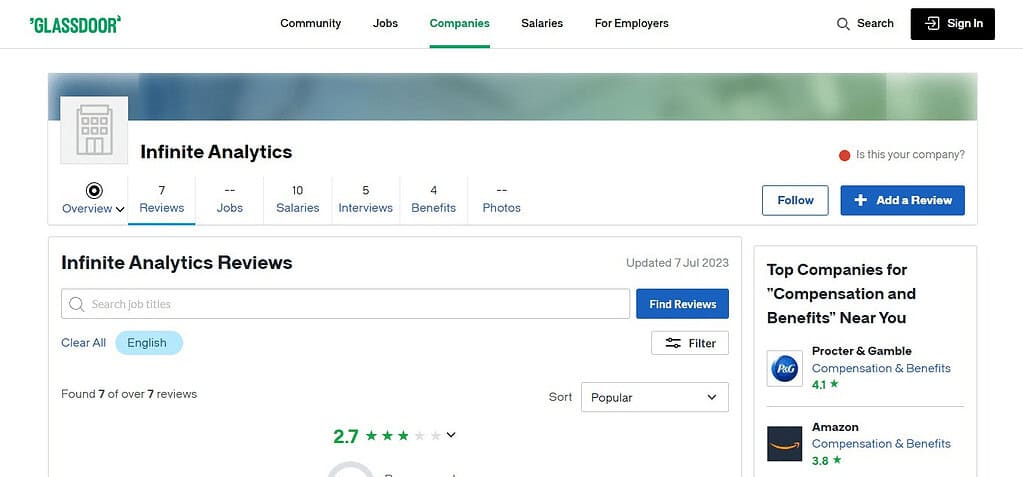Click the magnifier icon in job titles field

click(x=76, y=304)
